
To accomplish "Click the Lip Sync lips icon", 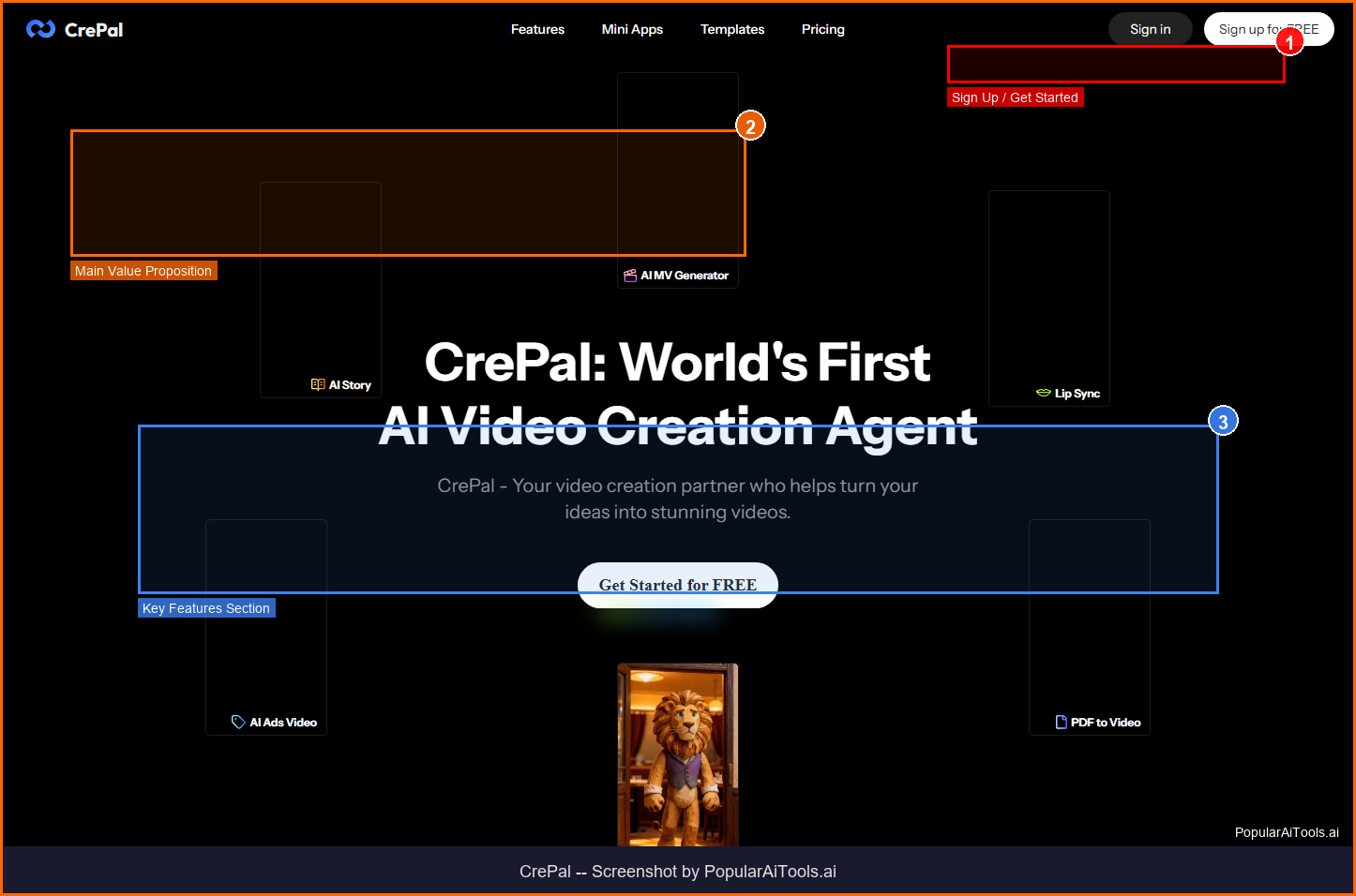I will pyautogui.click(x=1043, y=394).
